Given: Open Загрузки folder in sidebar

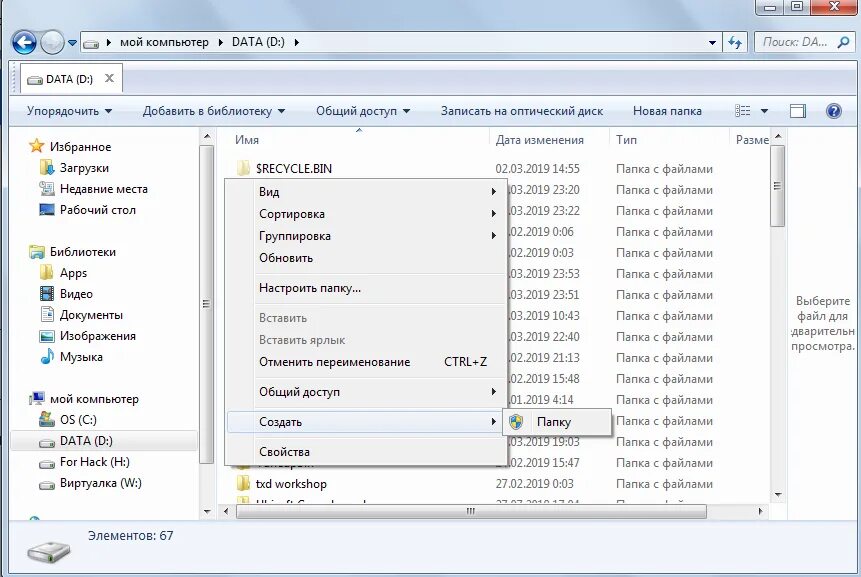Looking at the screenshot, I should pos(84,168).
